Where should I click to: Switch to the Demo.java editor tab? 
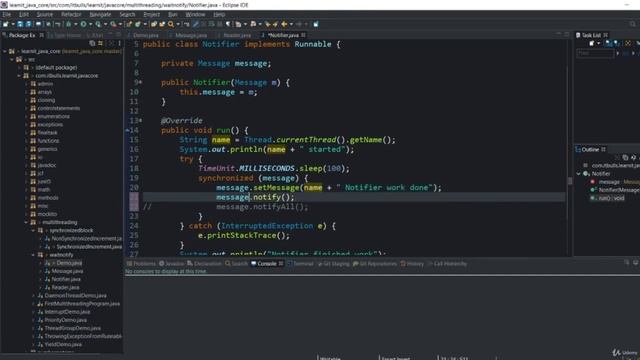click(x=146, y=36)
